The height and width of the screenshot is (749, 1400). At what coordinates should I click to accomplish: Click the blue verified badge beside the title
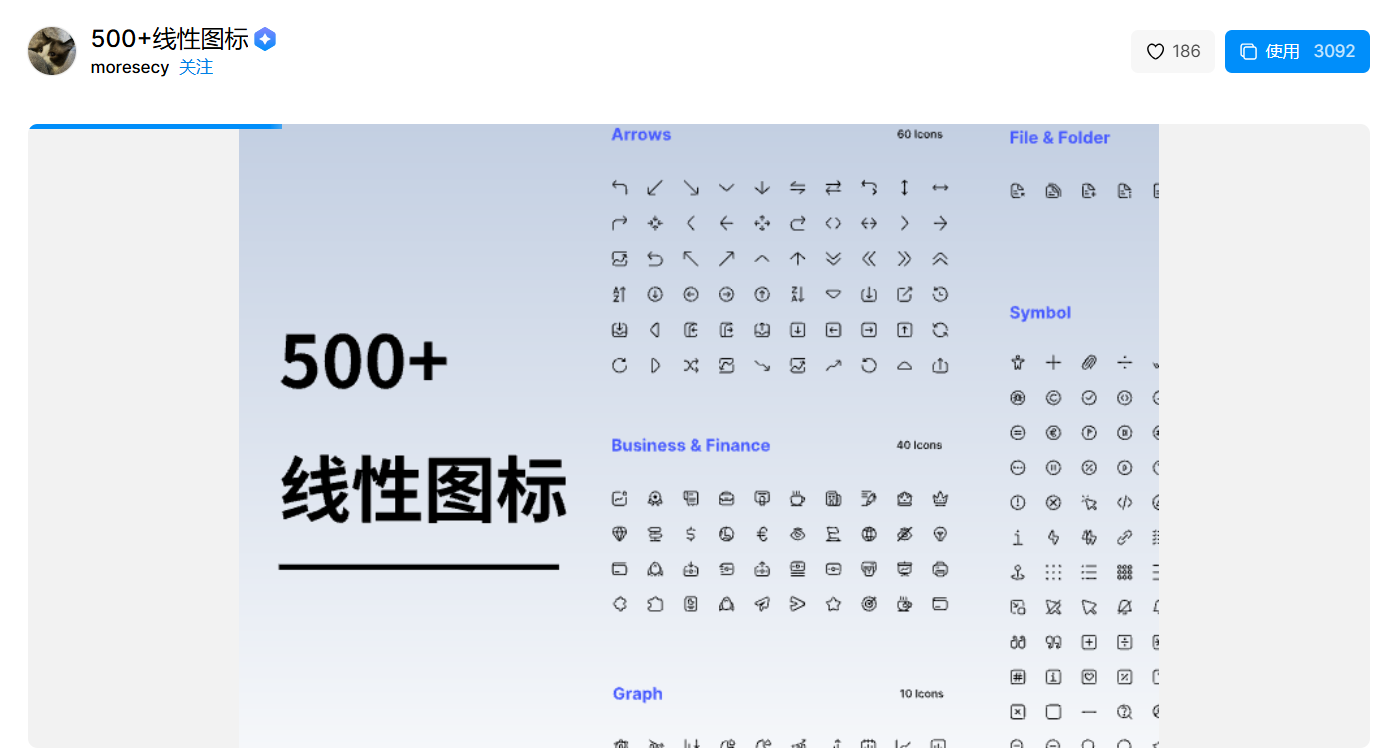click(265, 39)
